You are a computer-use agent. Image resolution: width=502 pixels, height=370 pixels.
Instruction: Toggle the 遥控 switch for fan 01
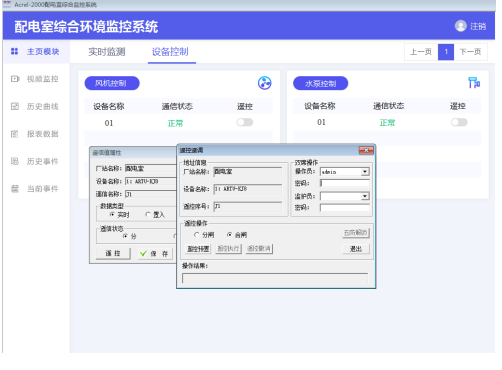(245, 122)
